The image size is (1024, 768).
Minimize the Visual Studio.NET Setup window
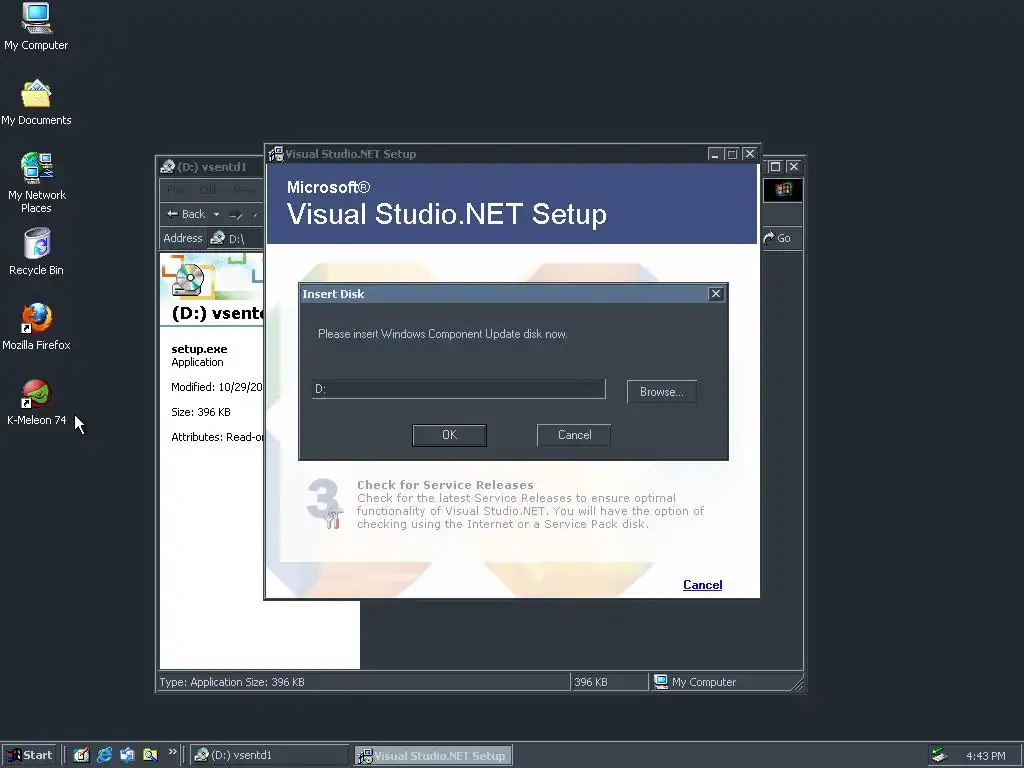(715, 154)
